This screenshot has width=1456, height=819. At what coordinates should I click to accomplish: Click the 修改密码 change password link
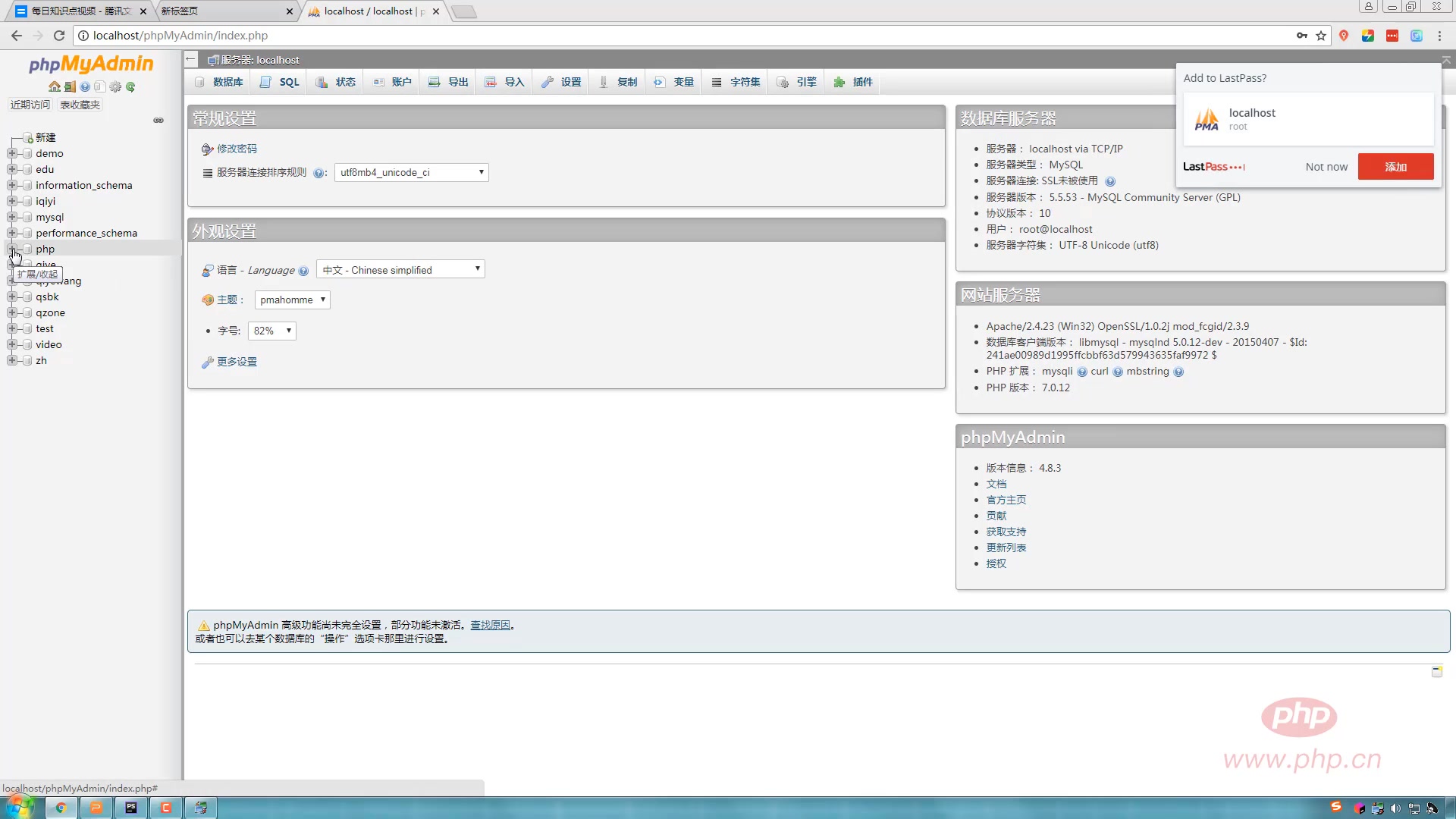[x=237, y=149]
